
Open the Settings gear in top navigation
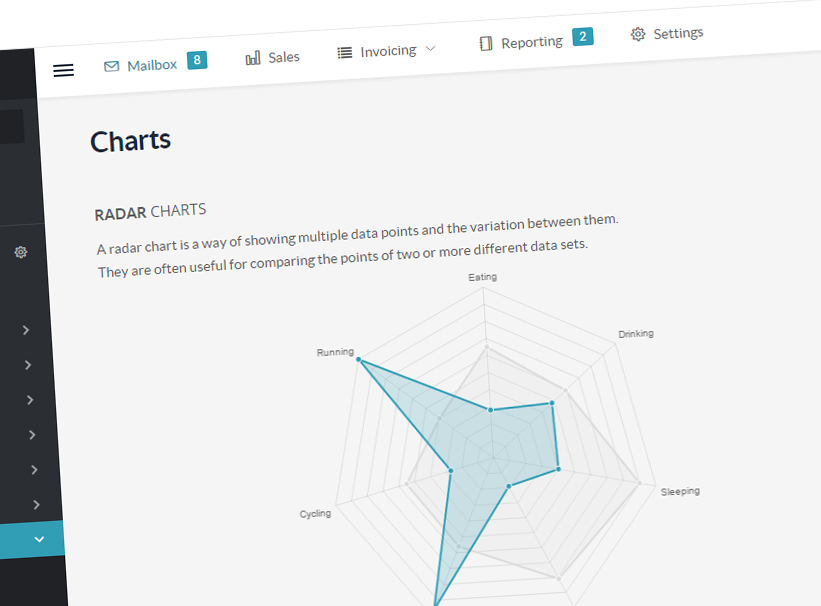pyautogui.click(x=638, y=35)
